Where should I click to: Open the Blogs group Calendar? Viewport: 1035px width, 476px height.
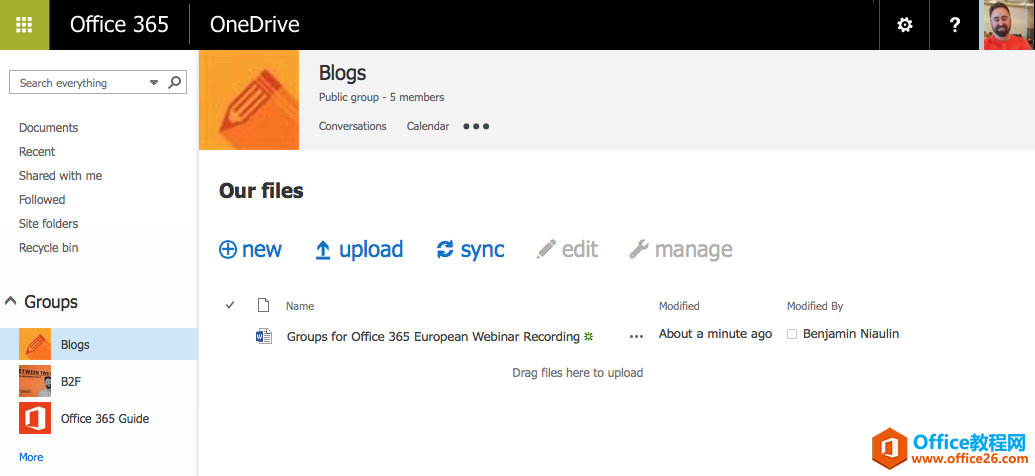428,125
